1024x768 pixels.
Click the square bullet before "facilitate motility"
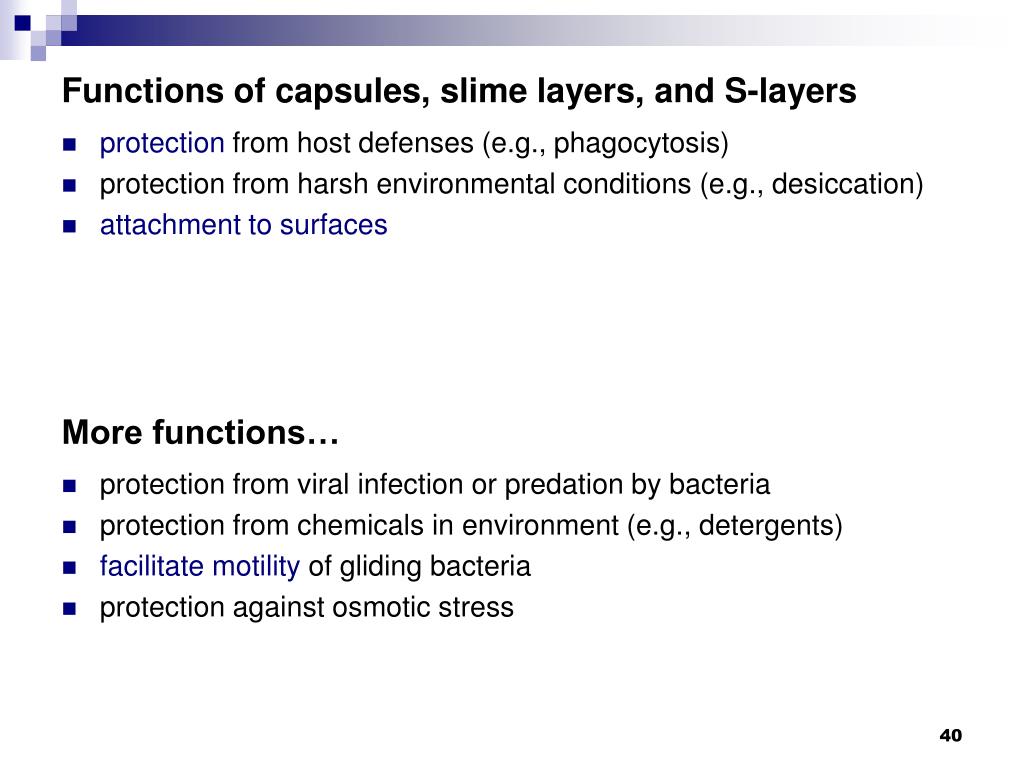[69, 568]
